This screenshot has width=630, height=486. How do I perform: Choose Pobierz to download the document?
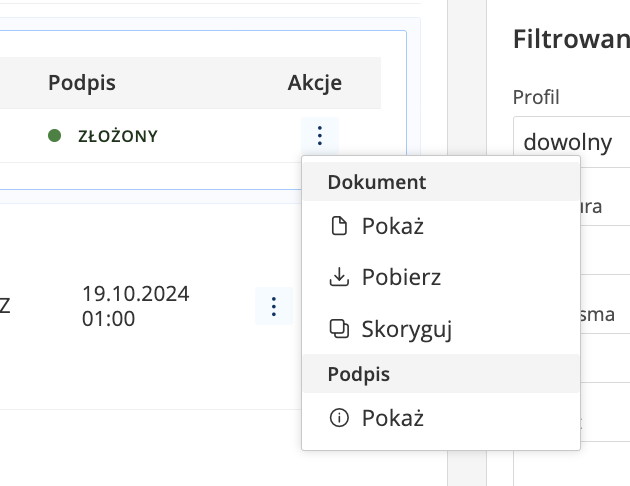(441, 277)
